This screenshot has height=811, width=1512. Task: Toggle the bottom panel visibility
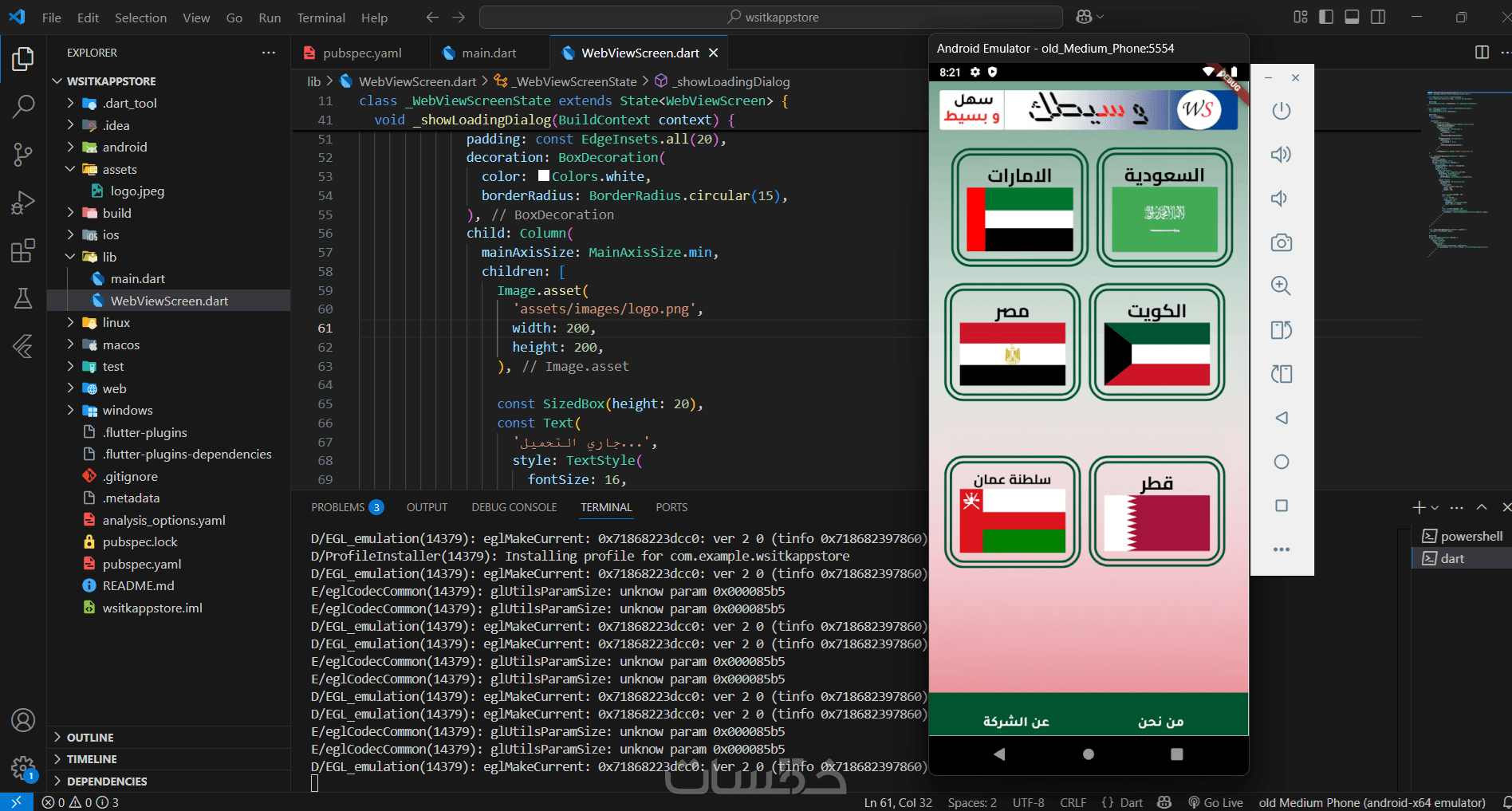click(1352, 17)
